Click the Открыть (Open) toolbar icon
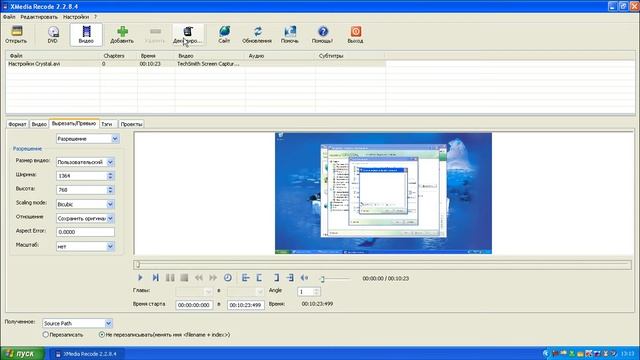The height and width of the screenshot is (360, 640). pos(16,35)
